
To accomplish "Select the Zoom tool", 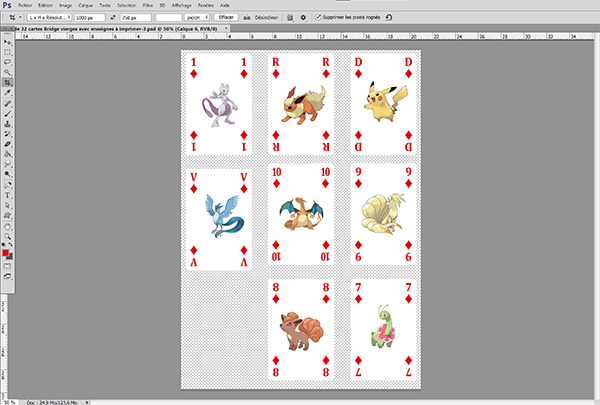I will click(7, 237).
